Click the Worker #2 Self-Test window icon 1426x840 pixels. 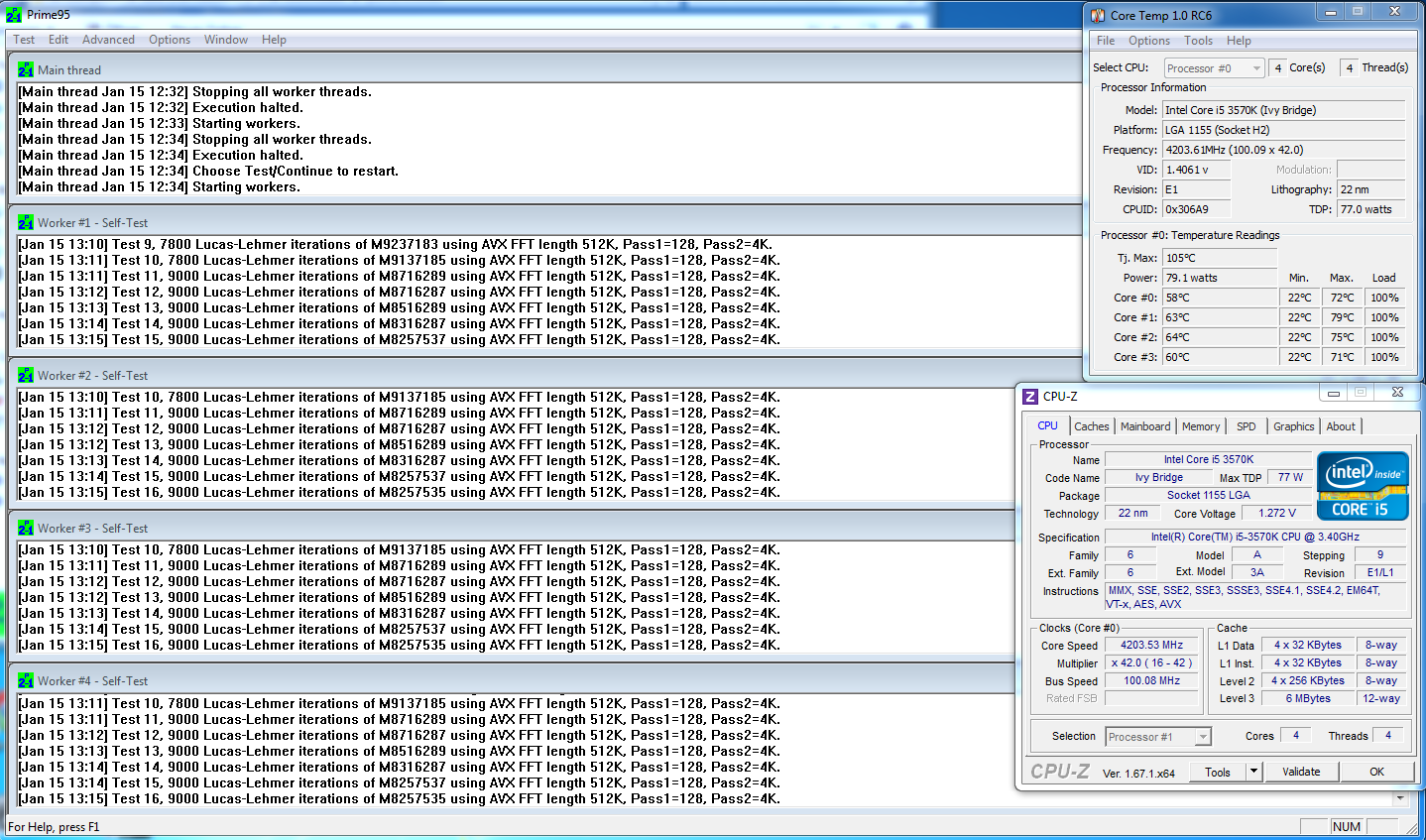[x=25, y=375]
